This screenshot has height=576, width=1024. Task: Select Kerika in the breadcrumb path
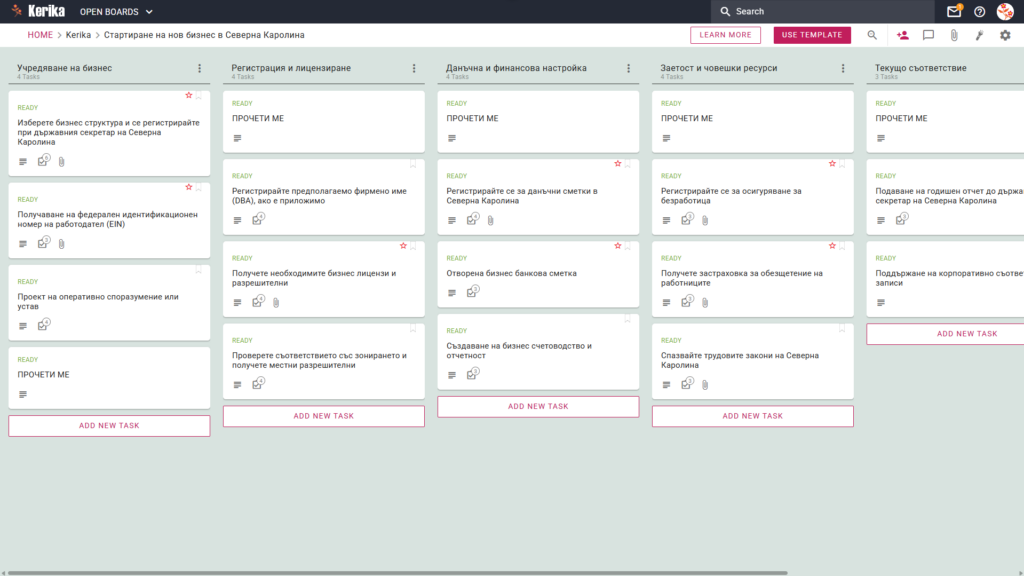78,35
